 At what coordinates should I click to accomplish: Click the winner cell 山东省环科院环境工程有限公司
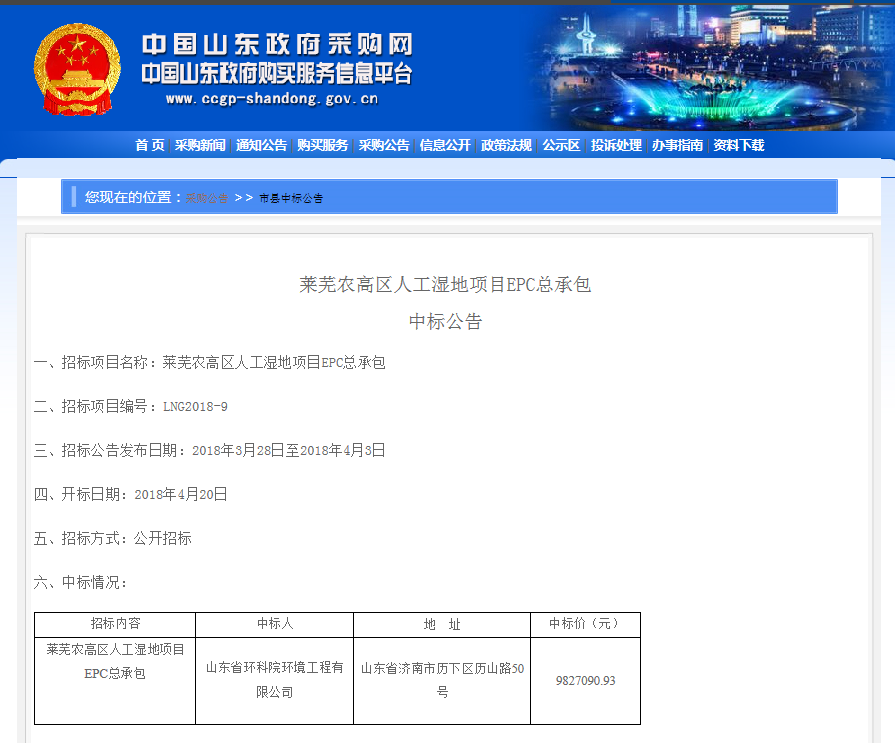275,680
